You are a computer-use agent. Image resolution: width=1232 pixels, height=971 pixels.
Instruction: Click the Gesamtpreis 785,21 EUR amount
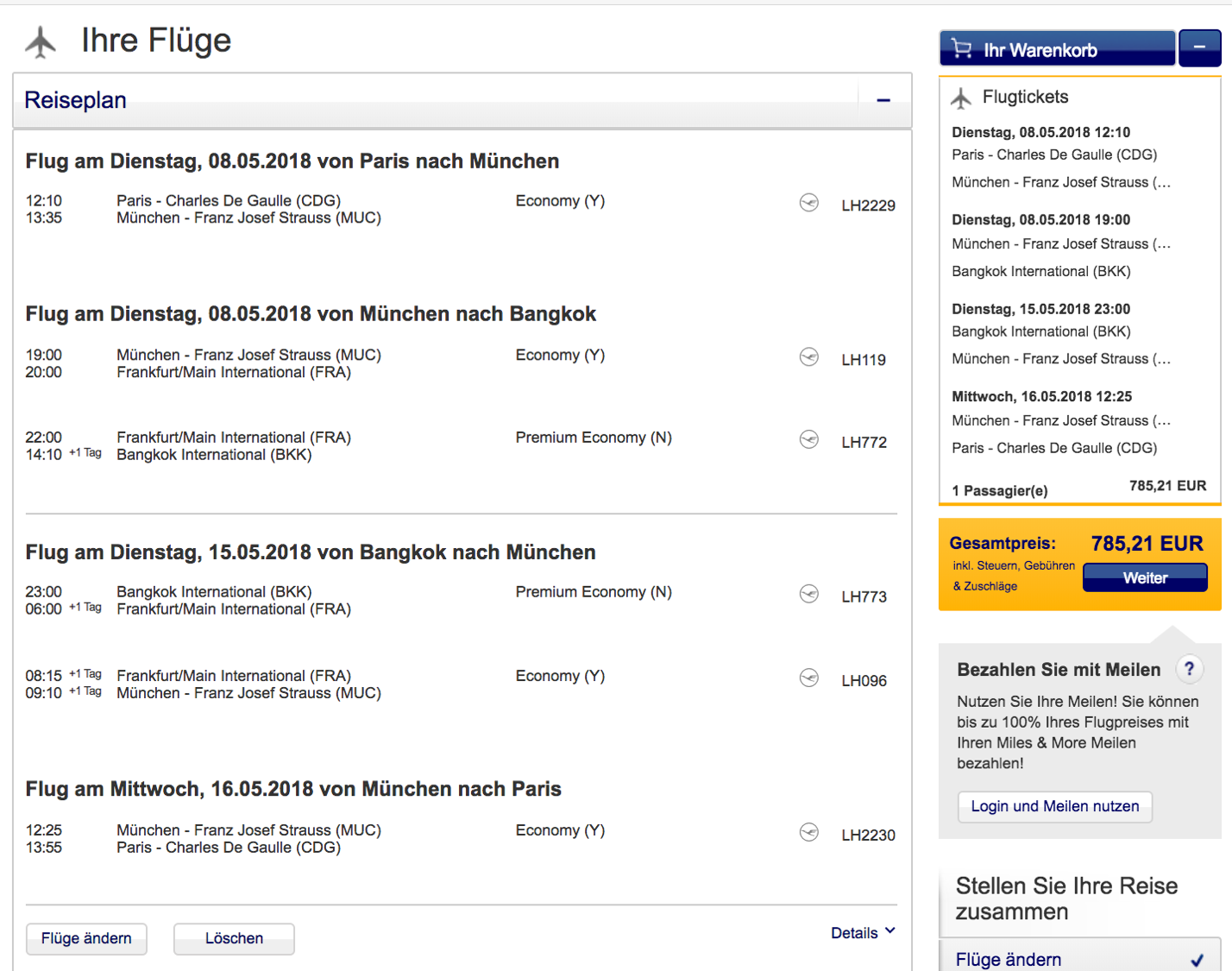click(x=1147, y=544)
